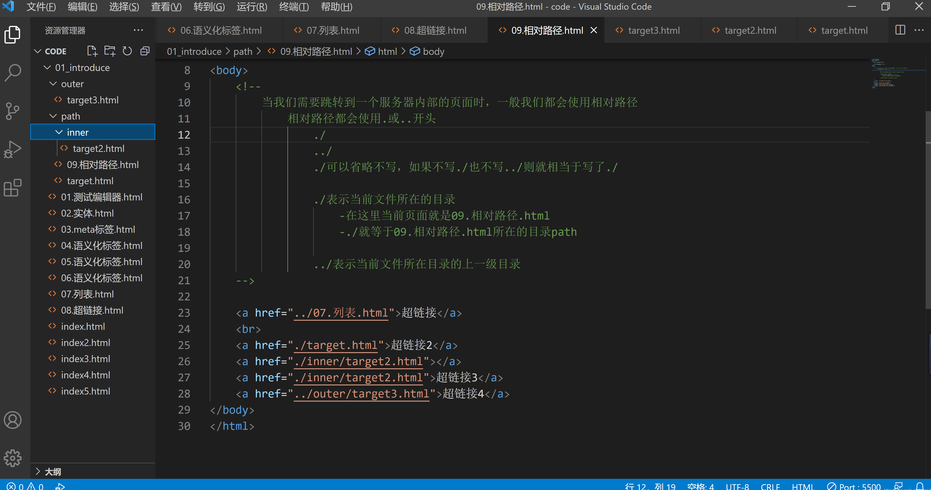Viewport: 931px width, 490px height.
Task: Close the 09.相对路径.html tab
Action: [x=594, y=30]
